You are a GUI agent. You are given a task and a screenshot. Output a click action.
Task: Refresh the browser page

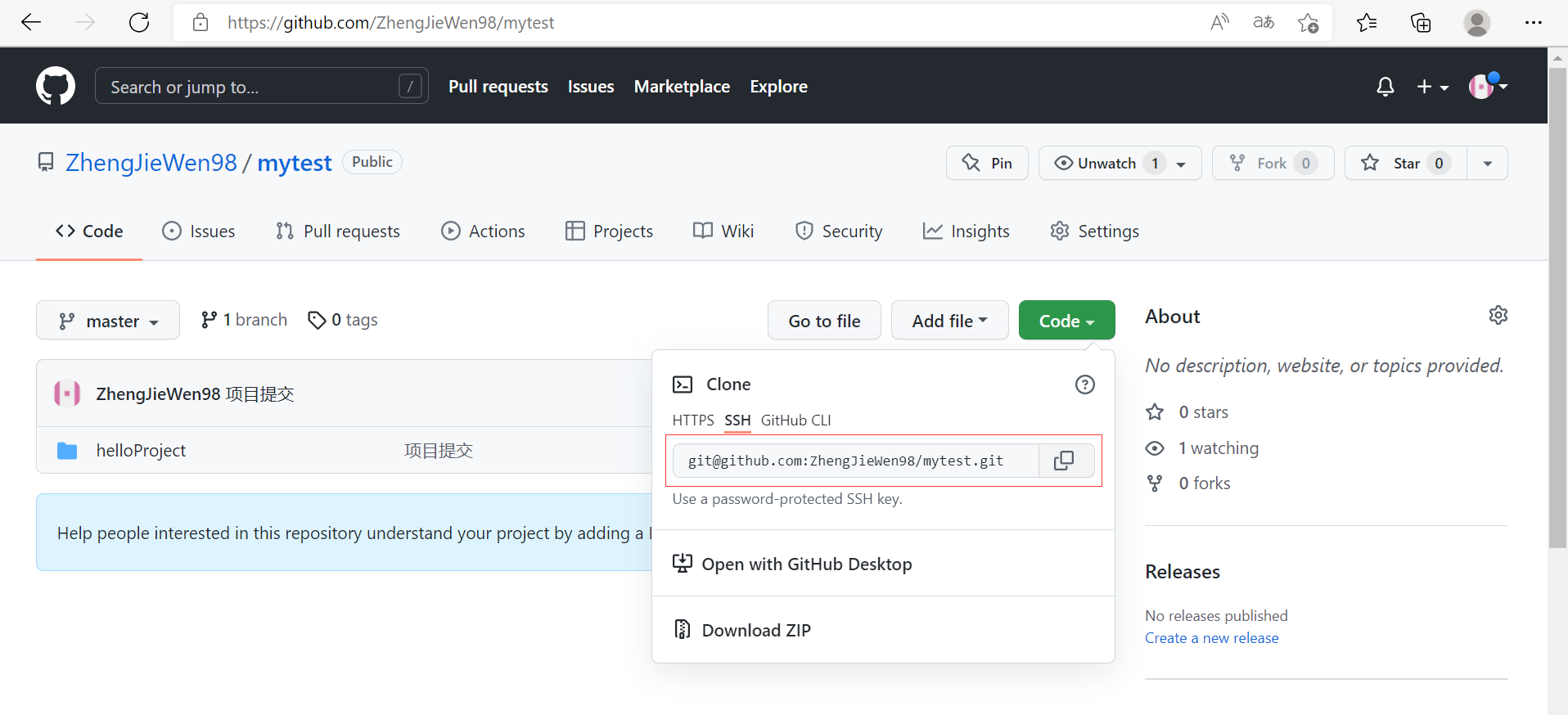(139, 22)
